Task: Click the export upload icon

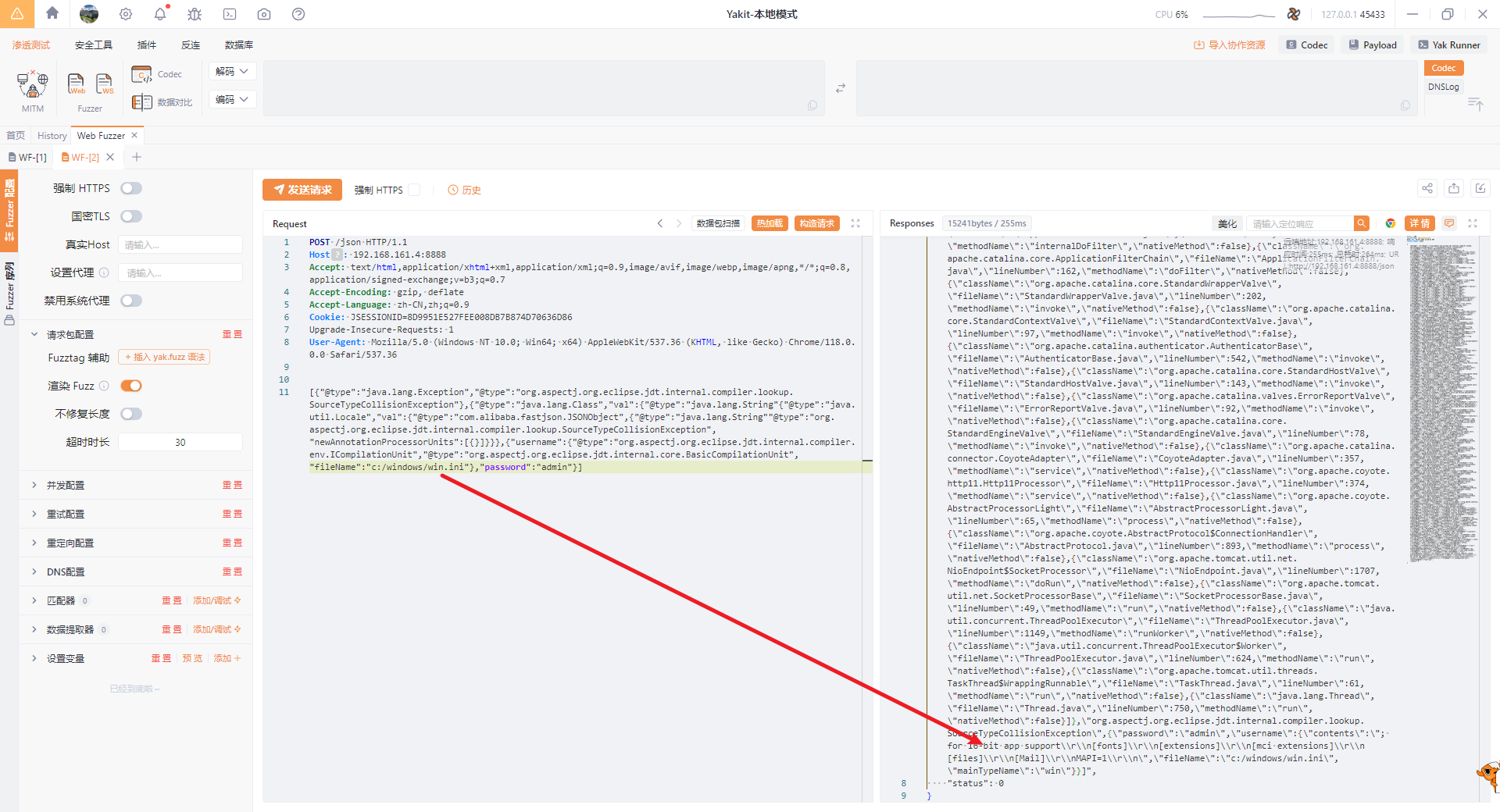Action: pyautogui.click(x=1454, y=188)
